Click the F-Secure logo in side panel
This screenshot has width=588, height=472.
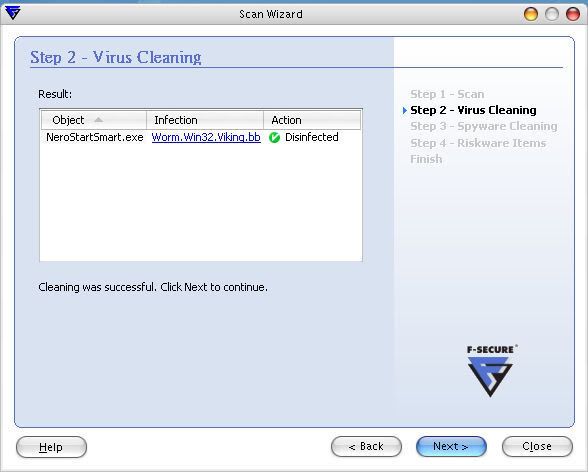tap(490, 371)
